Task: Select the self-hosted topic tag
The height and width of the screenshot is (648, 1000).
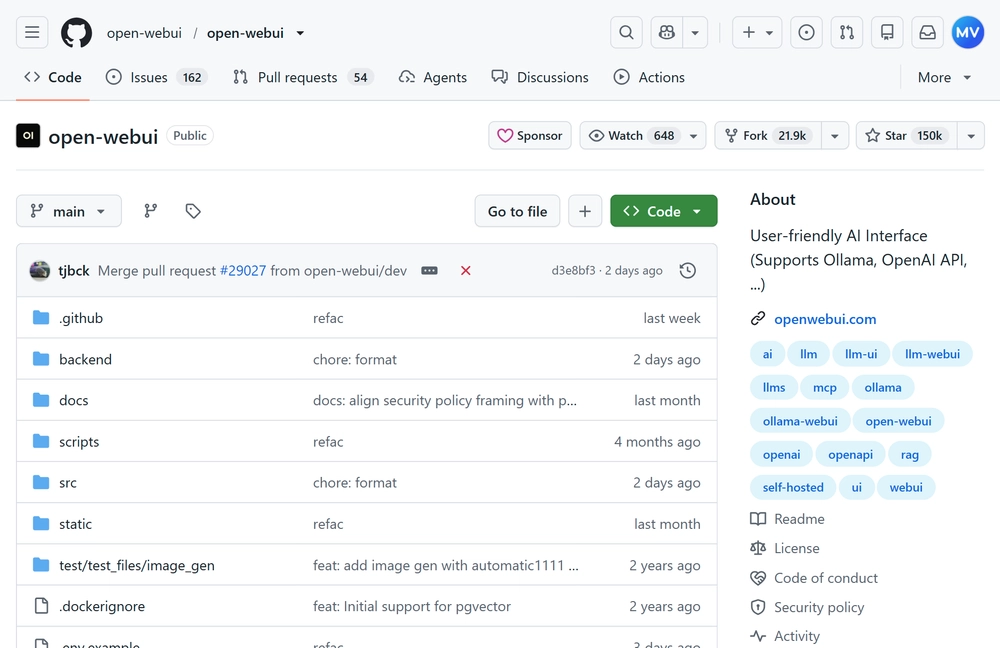Action: (793, 487)
